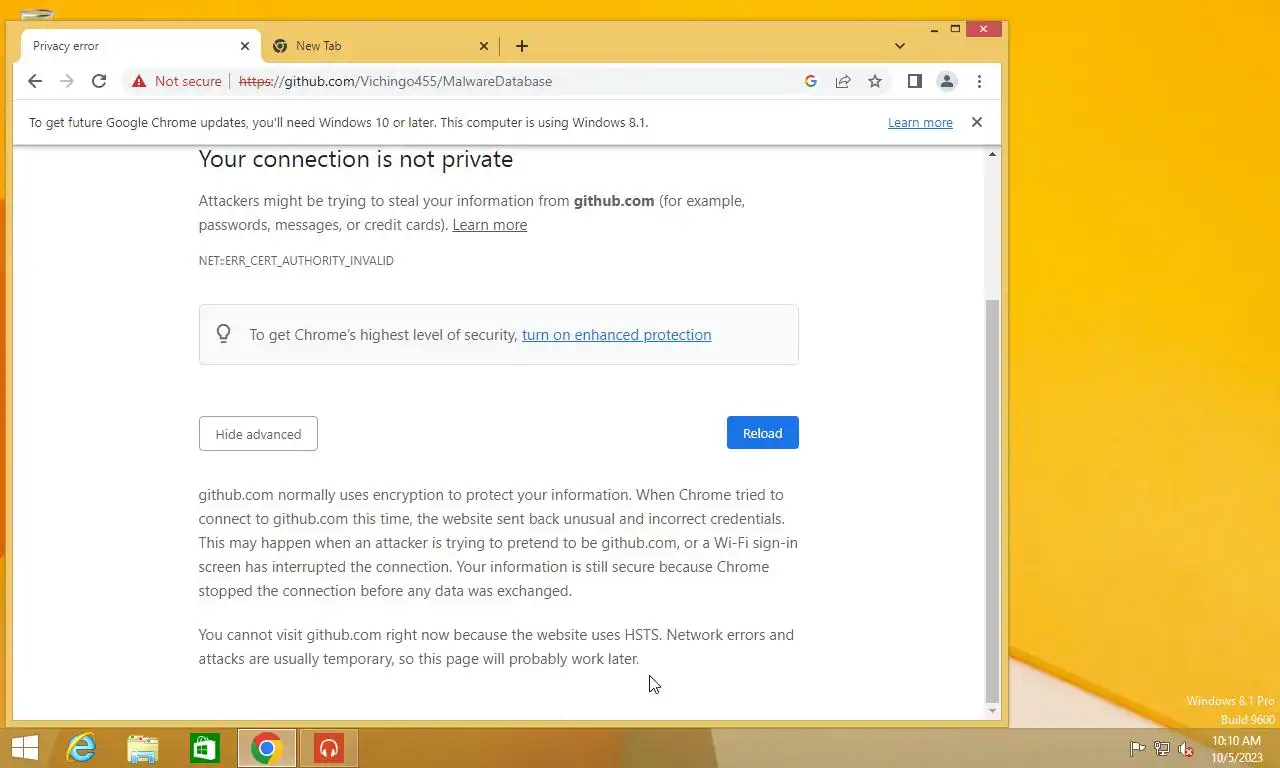Open File Explorer from the taskbar
The width and height of the screenshot is (1280, 768).
pos(143,748)
